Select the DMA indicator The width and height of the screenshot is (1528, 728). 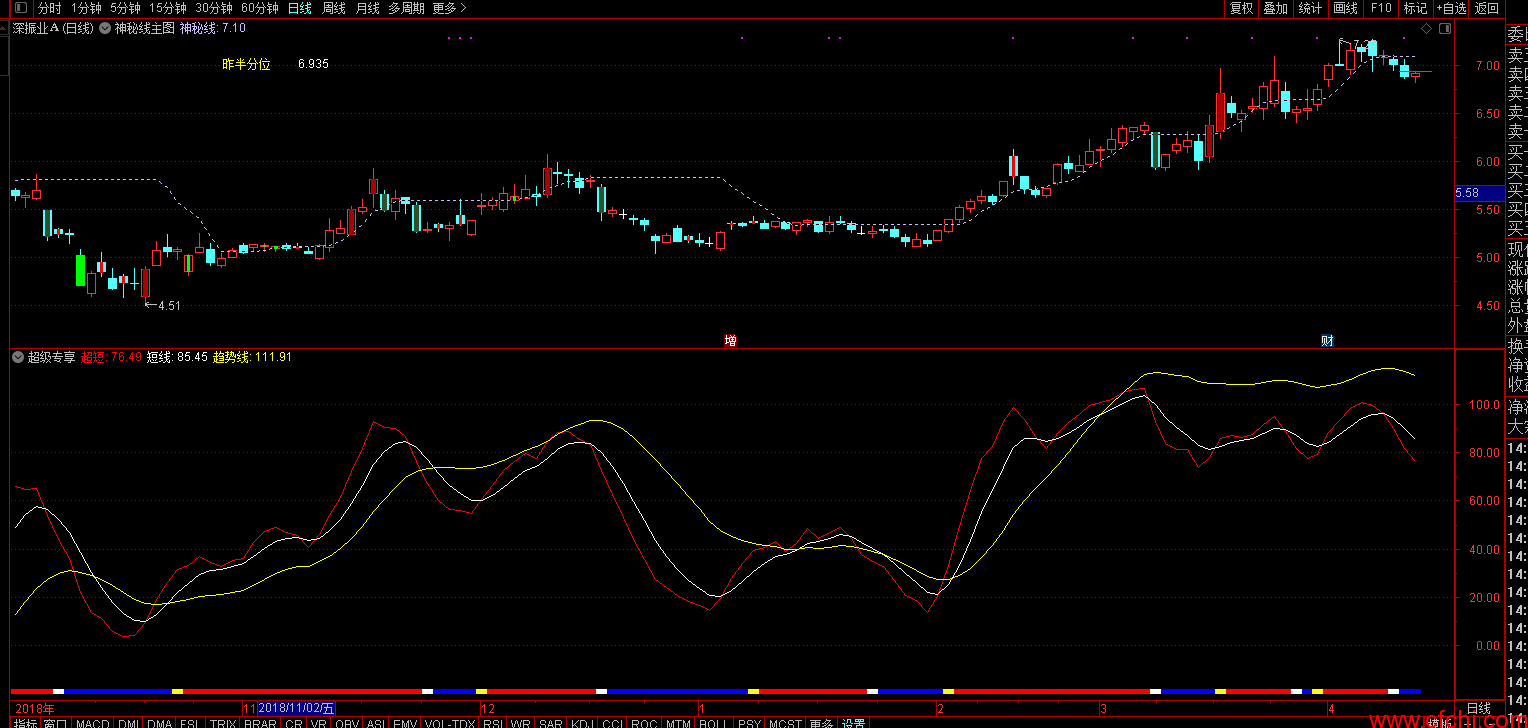coord(160,723)
